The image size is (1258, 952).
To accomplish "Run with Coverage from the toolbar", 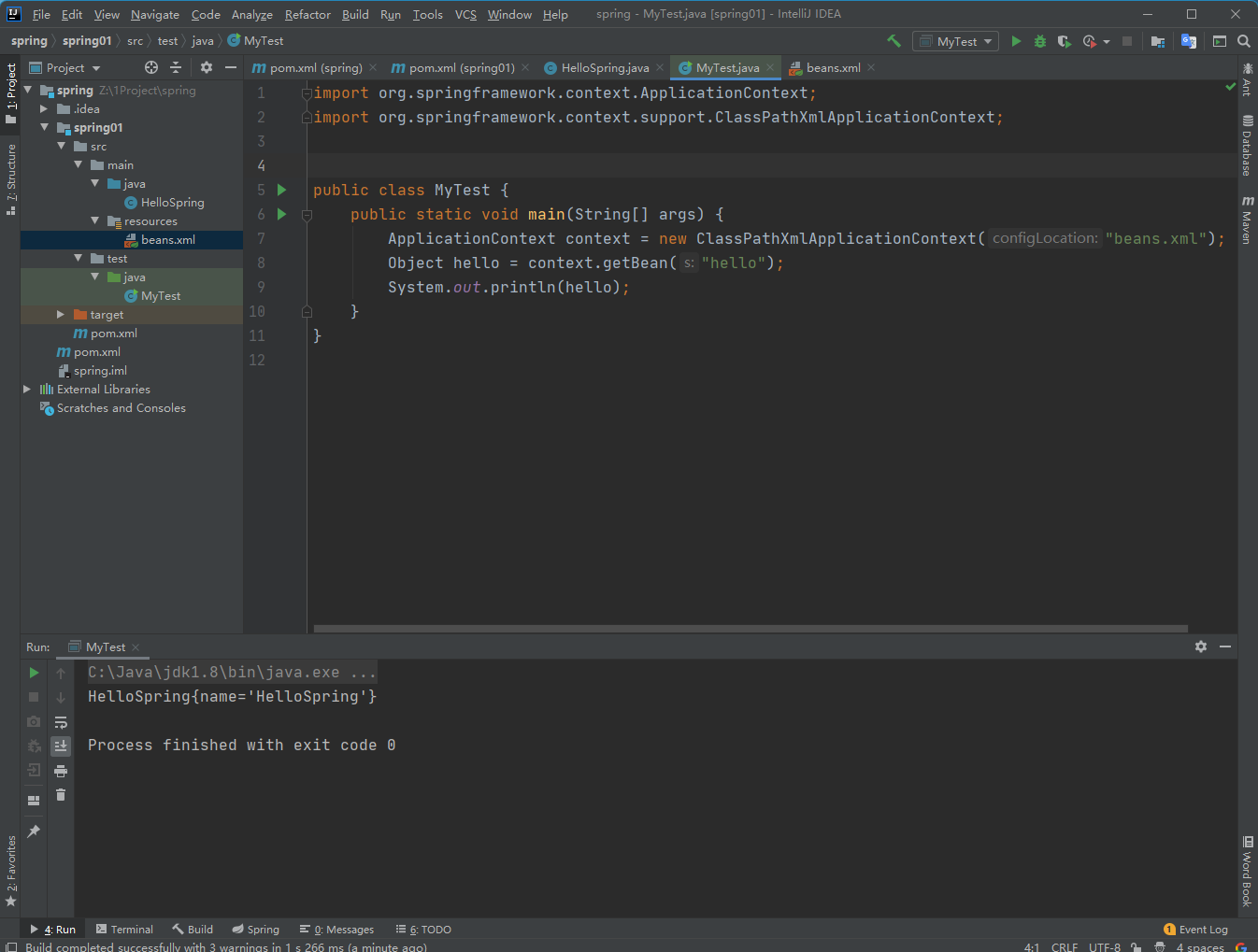I will [1064, 41].
